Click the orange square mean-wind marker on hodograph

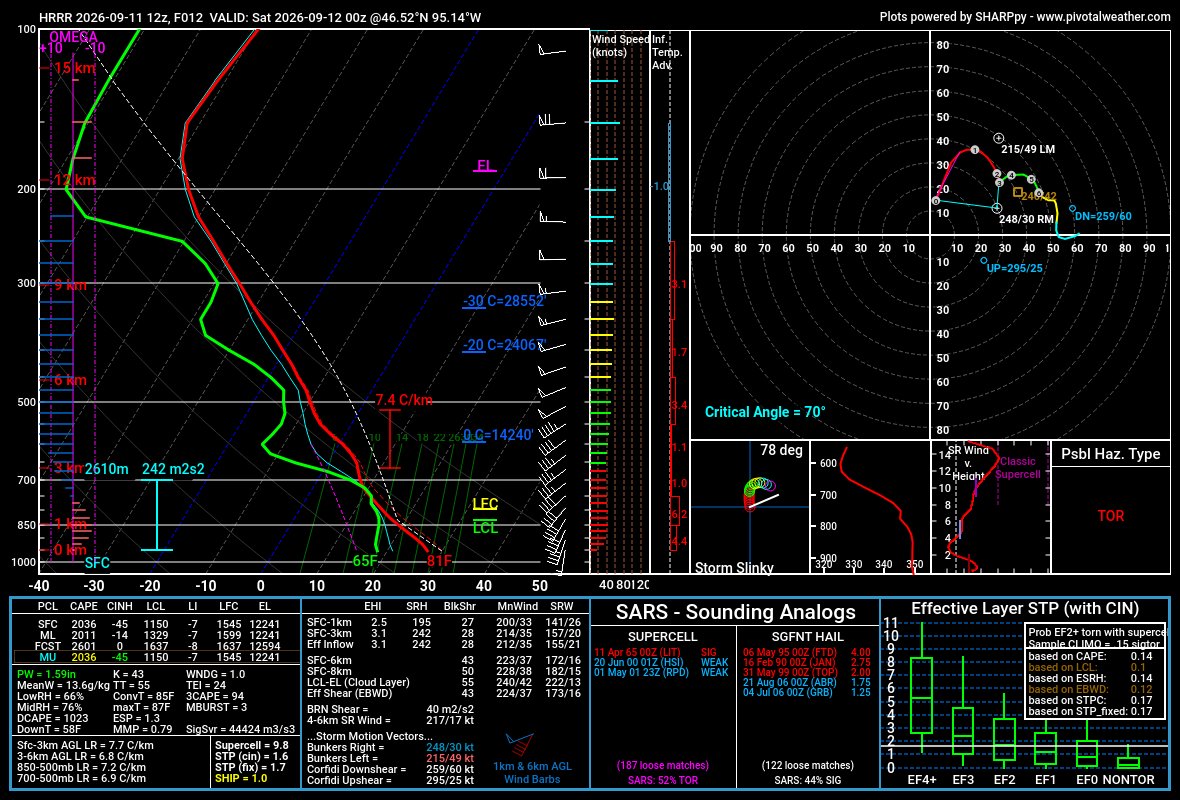click(1017, 193)
